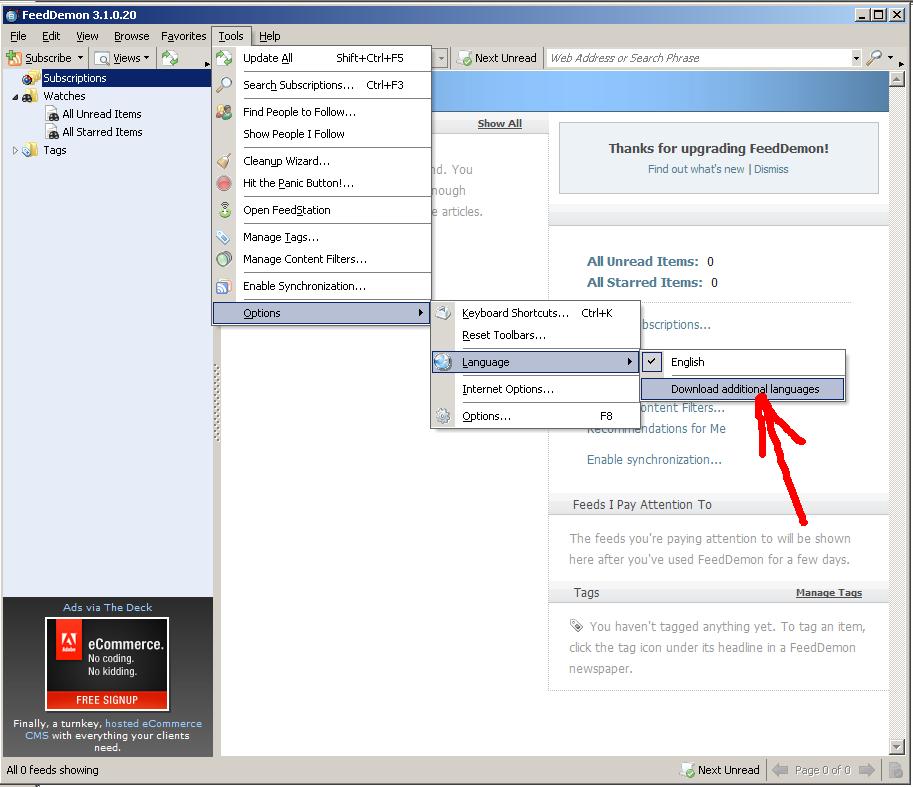The height and width of the screenshot is (787, 913).
Task: Click the next page arrow in status bar
Action: (x=867, y=770)
